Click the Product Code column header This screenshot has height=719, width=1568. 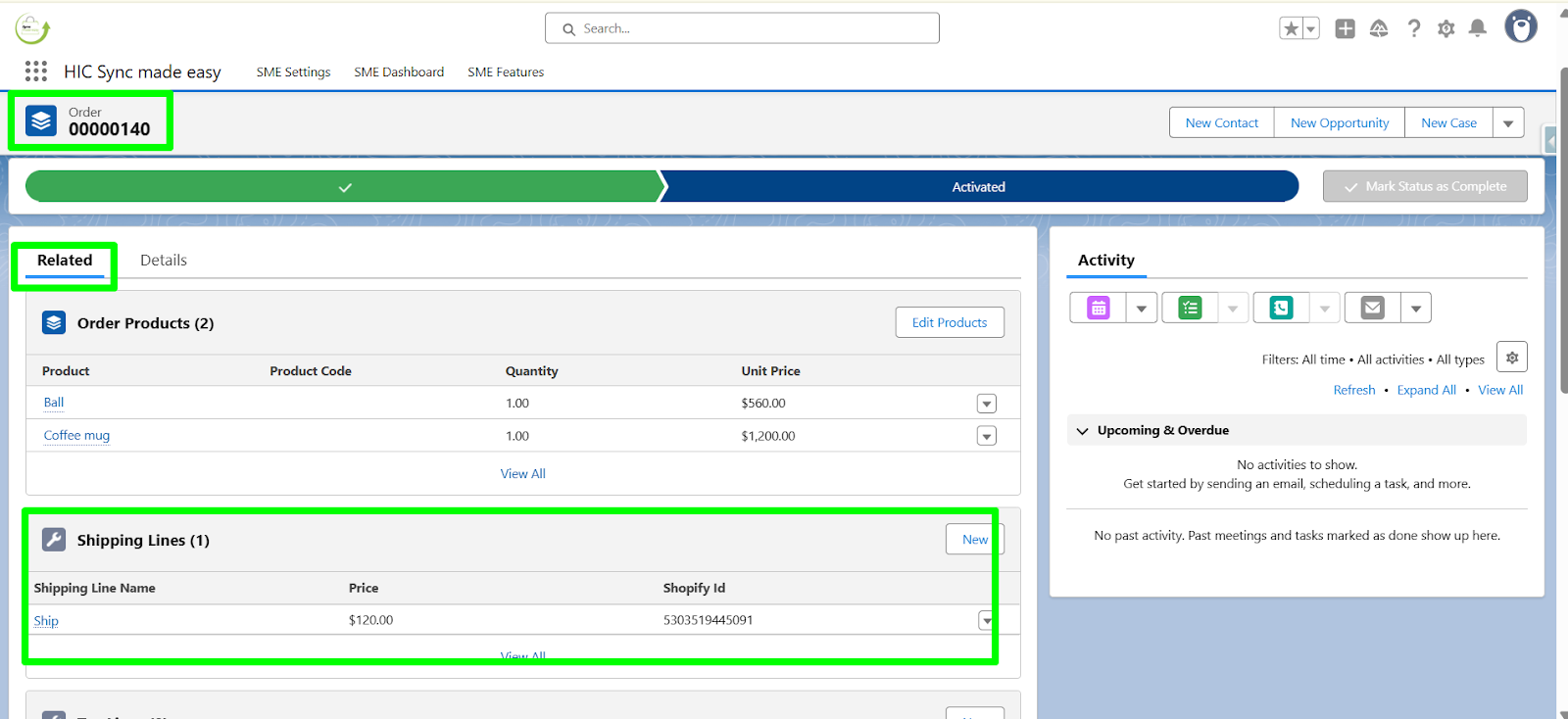point(311,371)
